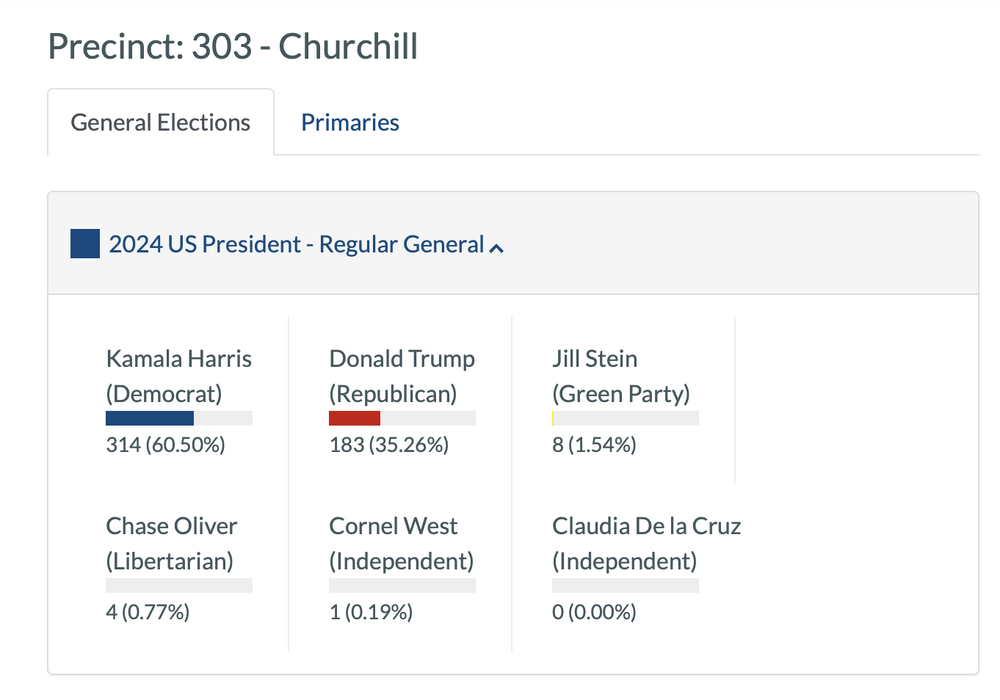Click Claudia De la Cruz vote bar

625,585
